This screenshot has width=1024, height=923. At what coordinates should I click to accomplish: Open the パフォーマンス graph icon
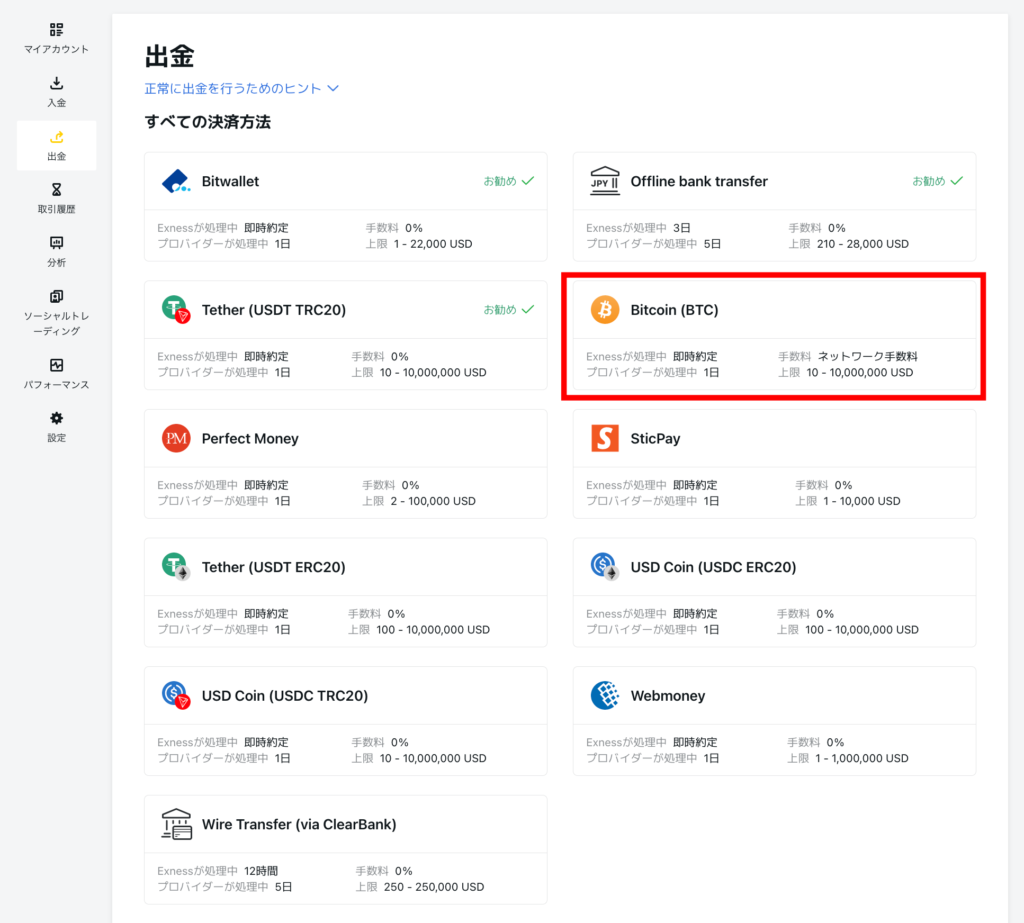pyautogui.click(x=56, y=364)
